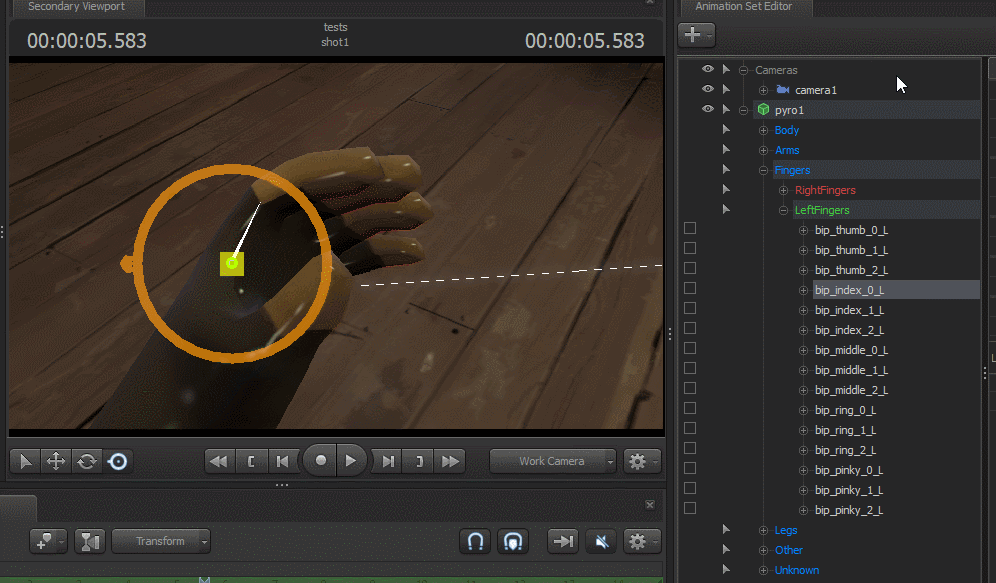
Task: Open the Transform dropdown
Action: click(161, 541)
